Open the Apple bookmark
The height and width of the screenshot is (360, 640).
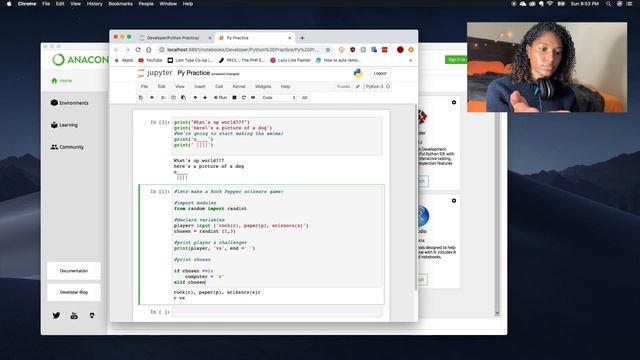tap(124, 60)
